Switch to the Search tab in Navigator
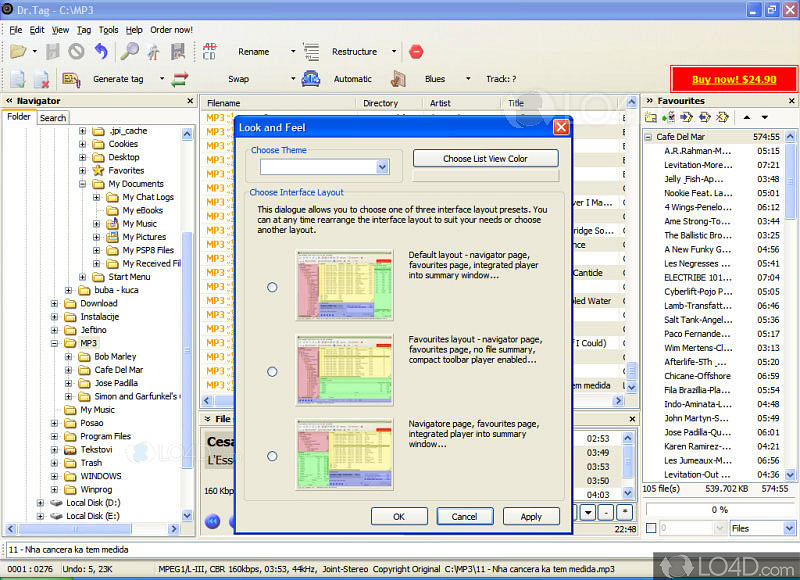 pyautogui.click(x=52, y=118)
